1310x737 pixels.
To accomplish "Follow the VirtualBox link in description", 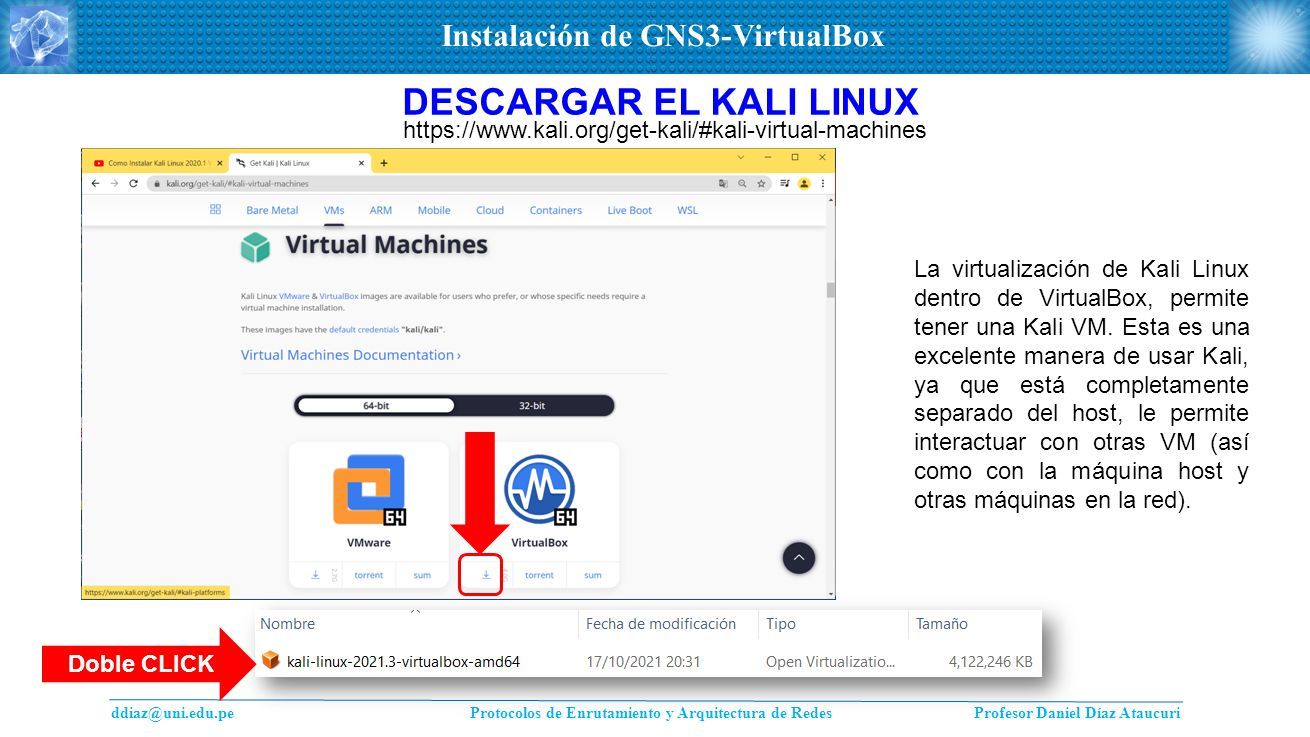I will [337, 297].
